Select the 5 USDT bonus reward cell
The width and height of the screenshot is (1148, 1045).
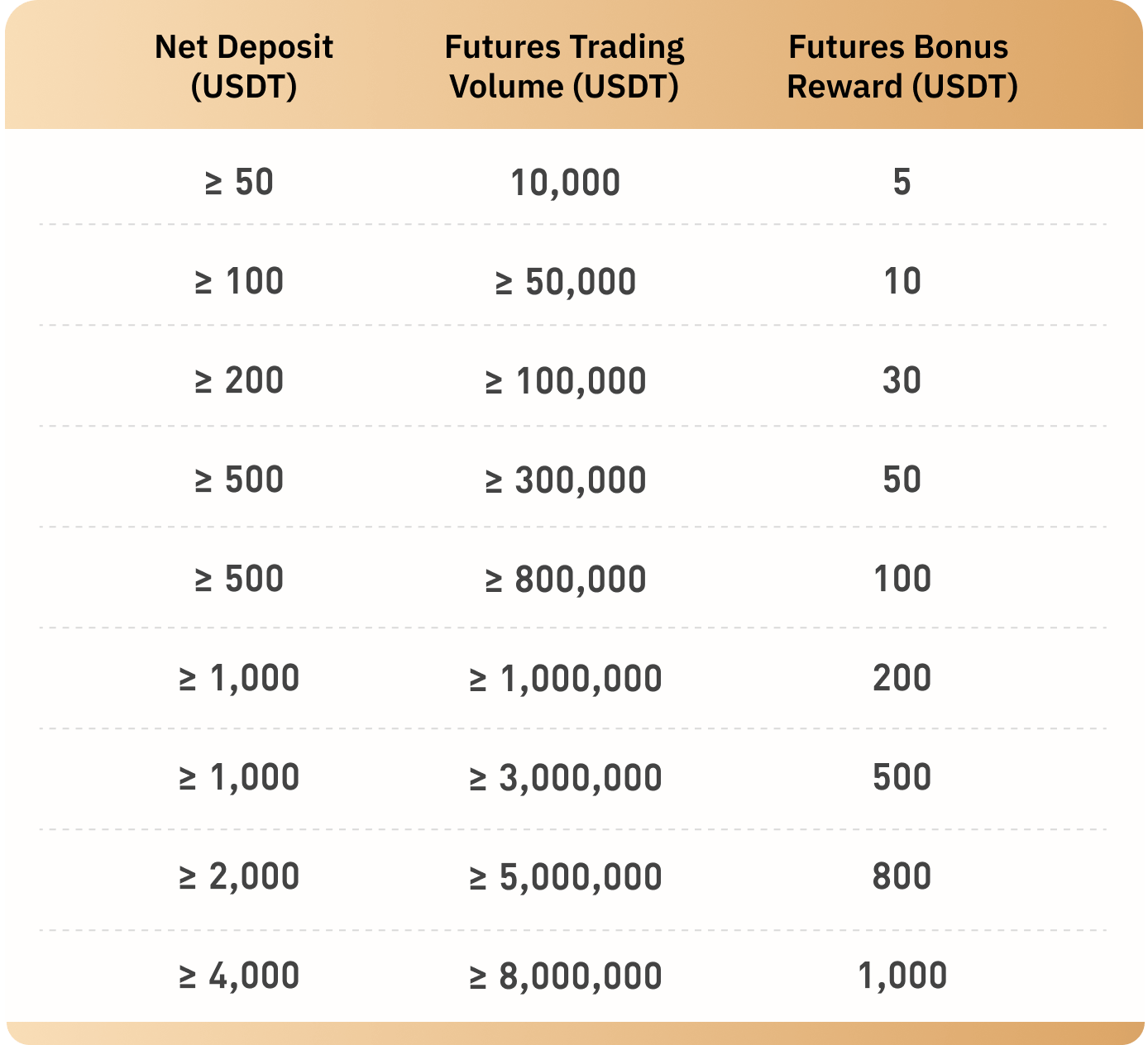pyautogui.click(x=902, y=182)
